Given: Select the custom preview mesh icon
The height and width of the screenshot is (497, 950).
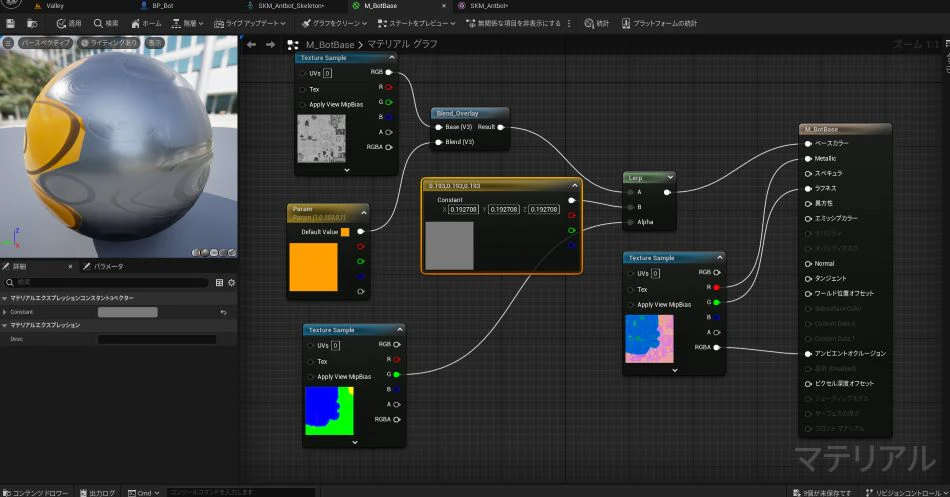Looking at the screenshot, I should pos(231,252).
